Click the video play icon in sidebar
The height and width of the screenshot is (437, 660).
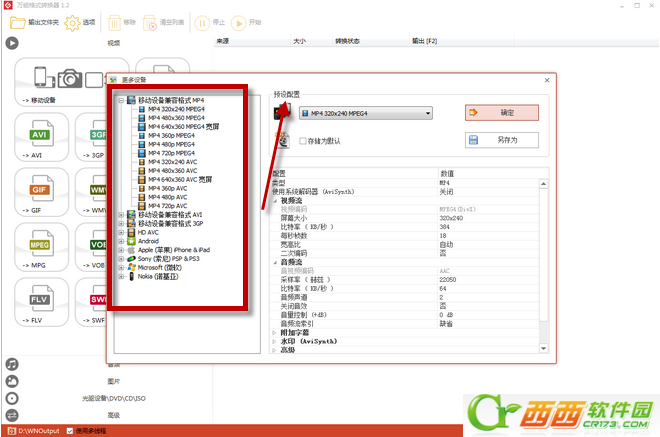(12, 43)
